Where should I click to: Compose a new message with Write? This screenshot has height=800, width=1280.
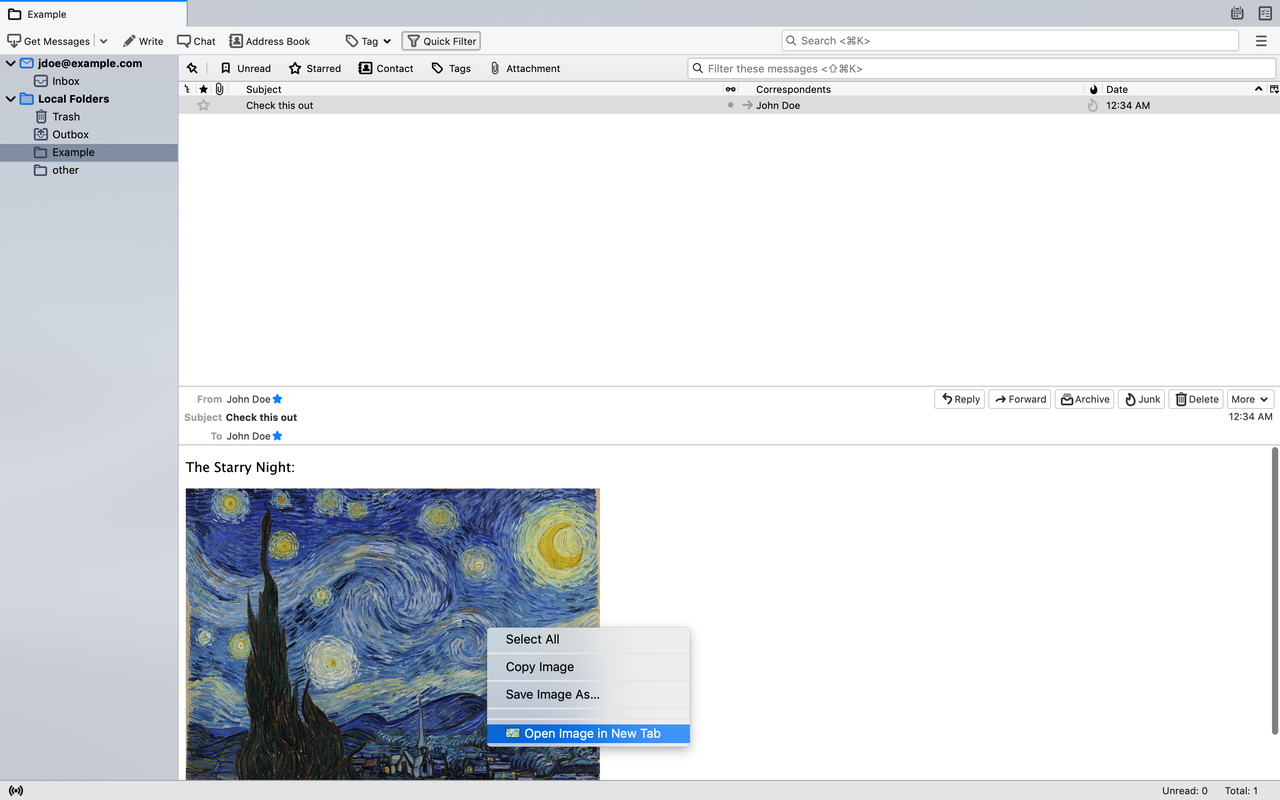[143, 41]
